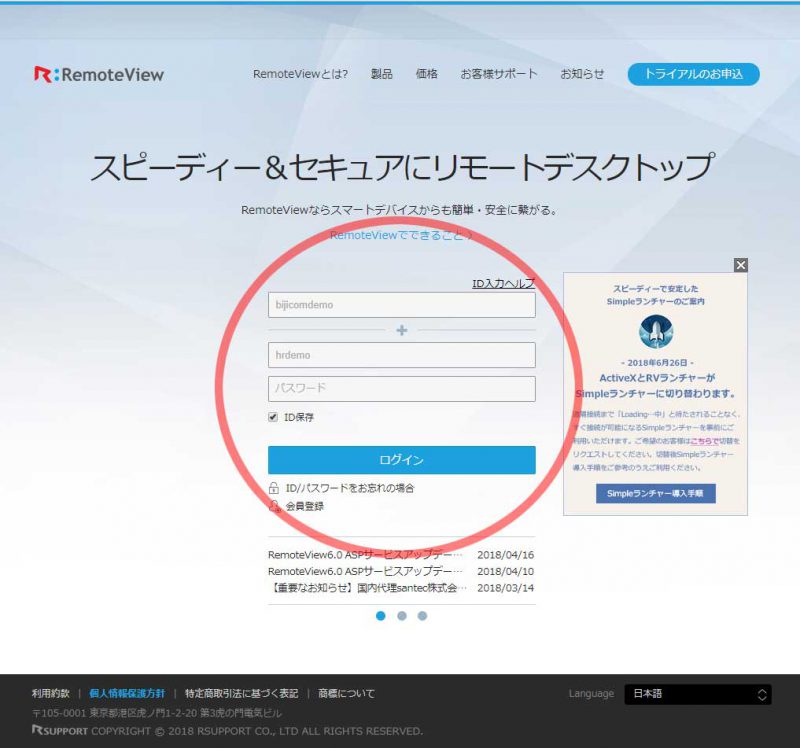The image size is (800, 748).
Task: Open the 会員登録 link
Action: click(x=305, y=506)
